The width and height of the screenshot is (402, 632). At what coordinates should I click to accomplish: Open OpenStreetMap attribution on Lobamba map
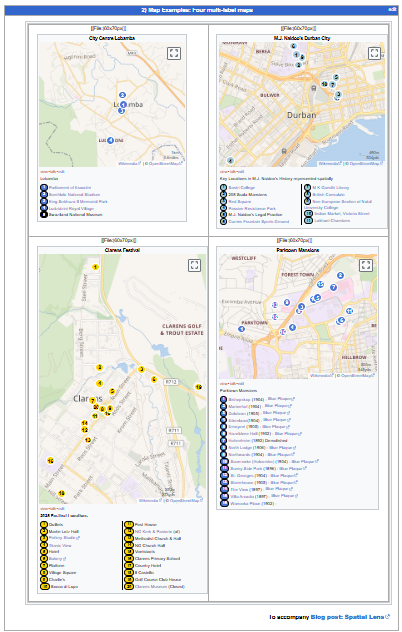(x=166, y=164)
